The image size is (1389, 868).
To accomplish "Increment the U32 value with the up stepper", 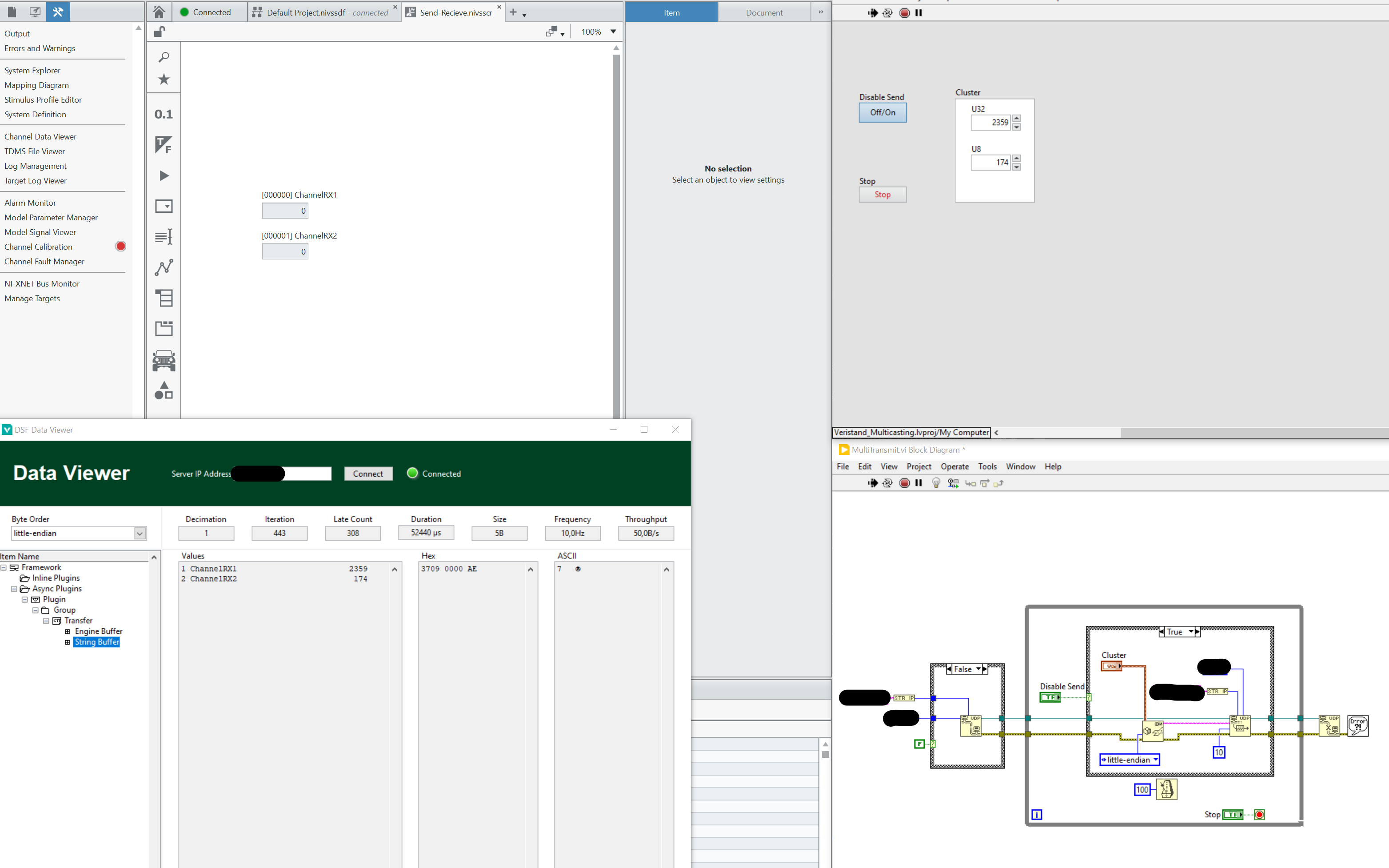I will (x=1016, y=119).
